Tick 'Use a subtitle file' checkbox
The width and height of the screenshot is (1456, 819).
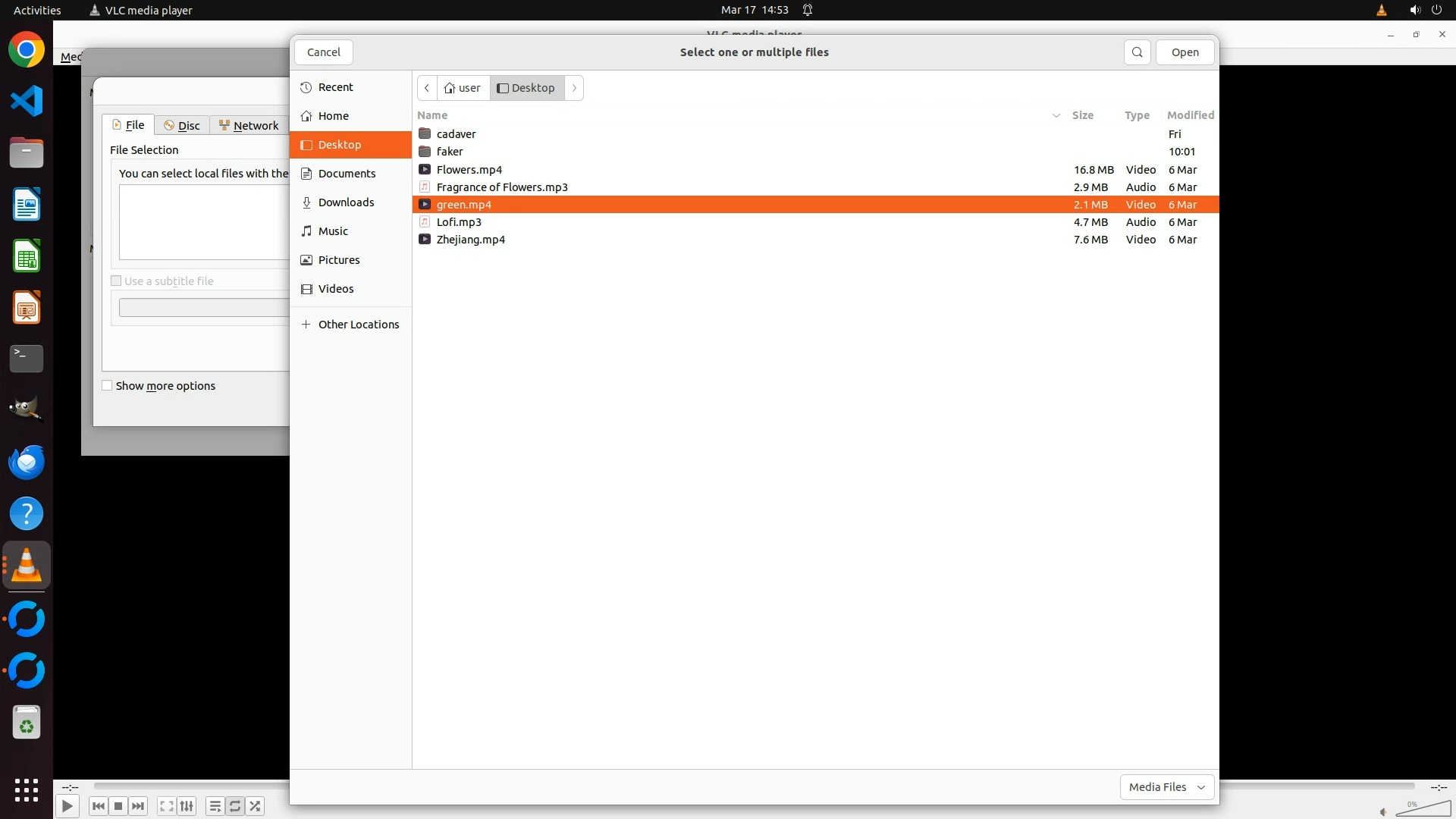117,281
